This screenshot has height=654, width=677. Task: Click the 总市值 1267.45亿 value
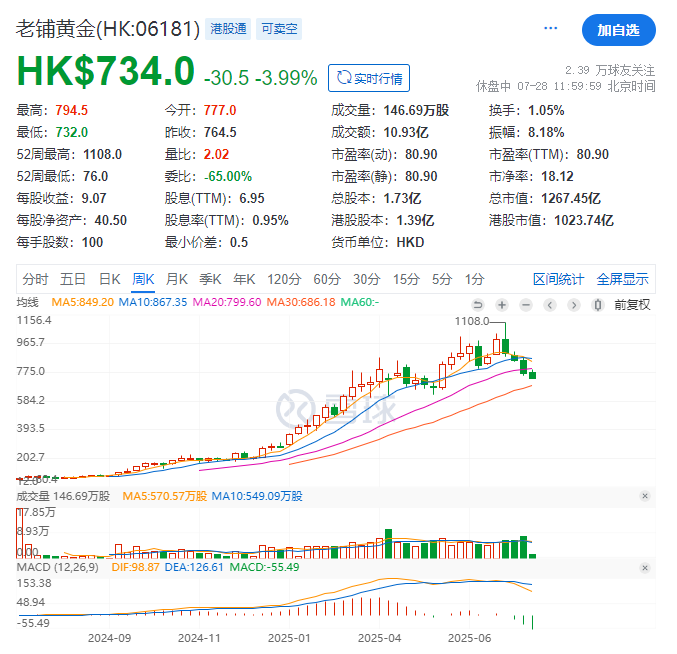coord(570,199)
